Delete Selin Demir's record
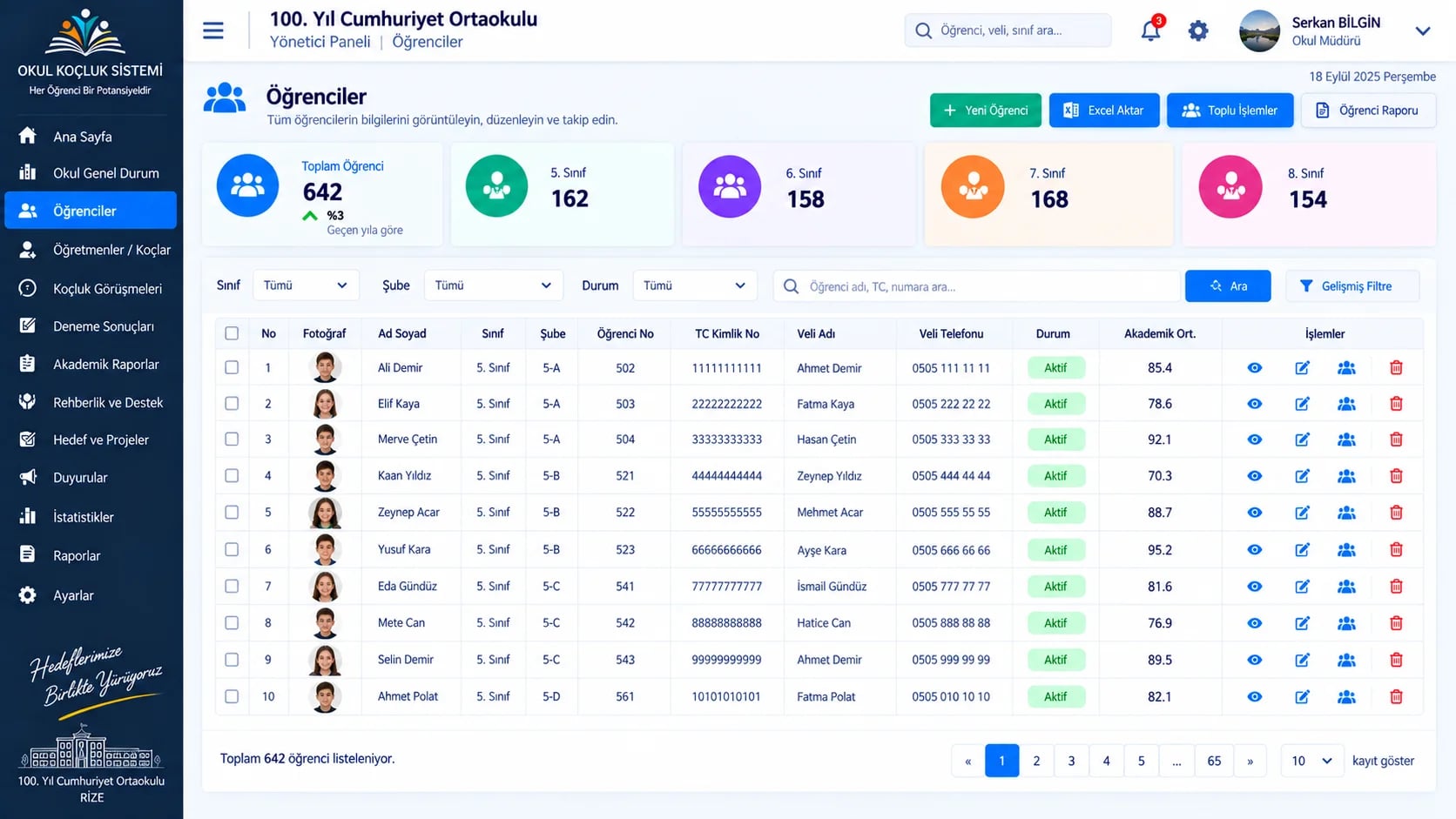This screenshot has width=1456, height=819. [x=1396, y=660]
